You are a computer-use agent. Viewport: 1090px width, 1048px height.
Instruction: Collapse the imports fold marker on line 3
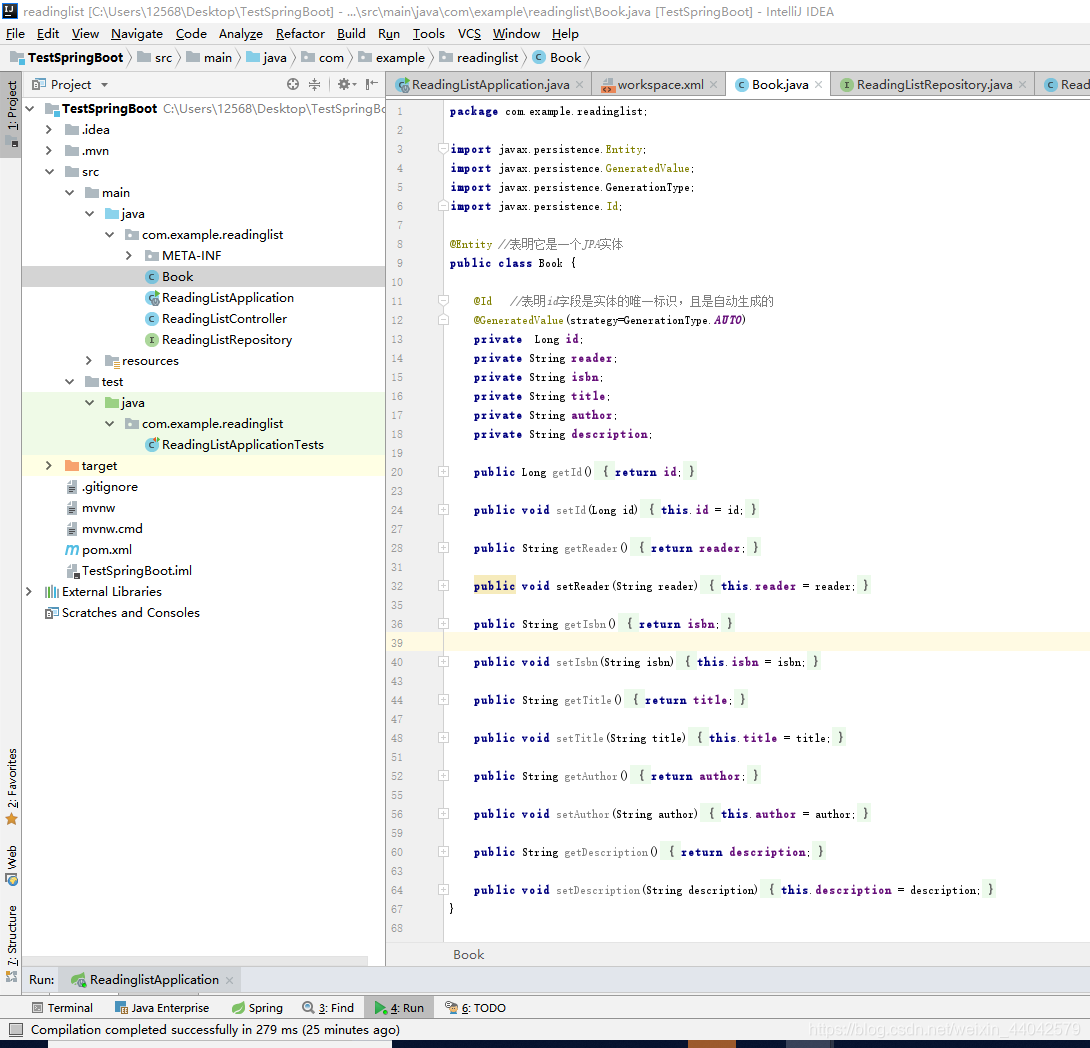click(443, 148)
